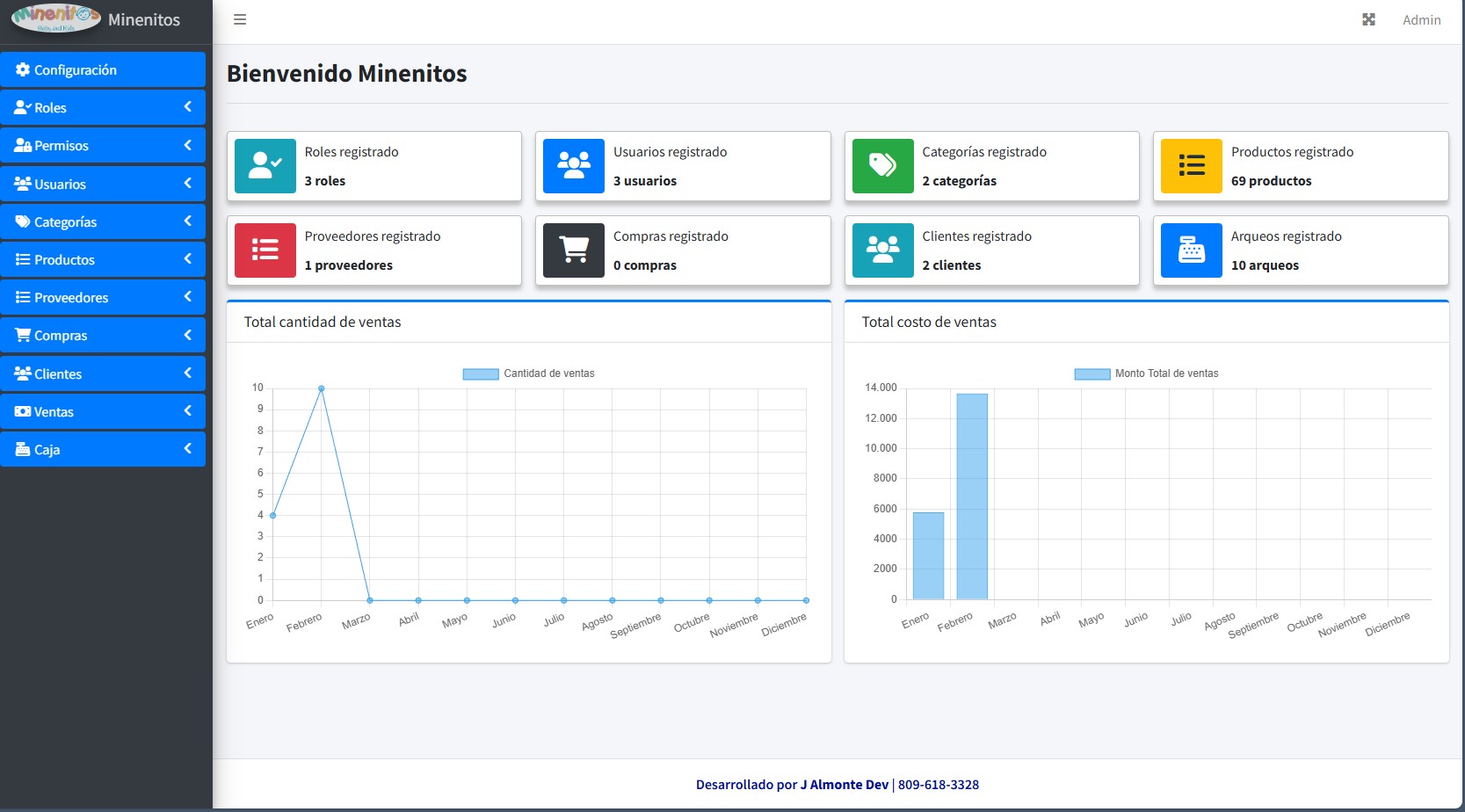
Task: Click the blue Usuarios registrado icon
Action: coord(574,166)
